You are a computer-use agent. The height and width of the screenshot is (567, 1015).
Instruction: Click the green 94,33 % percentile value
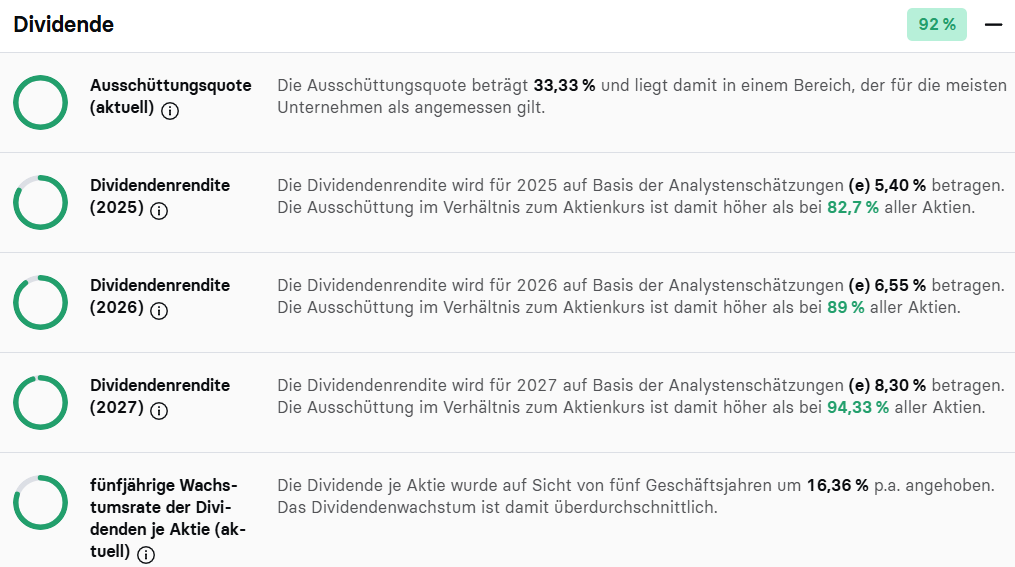pyautogui.click(x=858, y=408)
